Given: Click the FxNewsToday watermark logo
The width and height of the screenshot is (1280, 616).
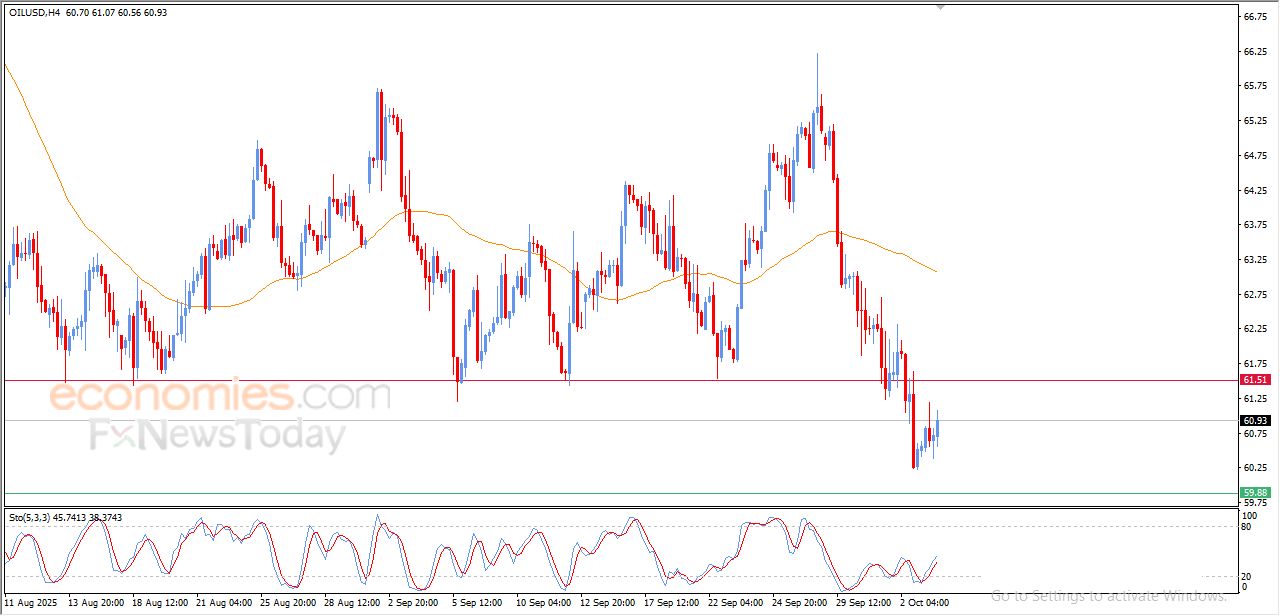Looking at the screenshot, I should tap(217, 436).
